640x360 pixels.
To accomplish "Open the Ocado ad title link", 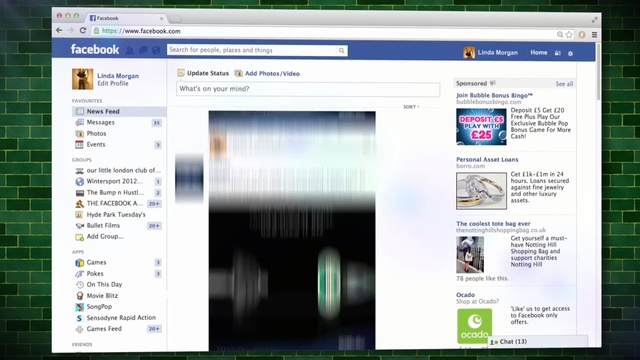I will click(465, 295).
